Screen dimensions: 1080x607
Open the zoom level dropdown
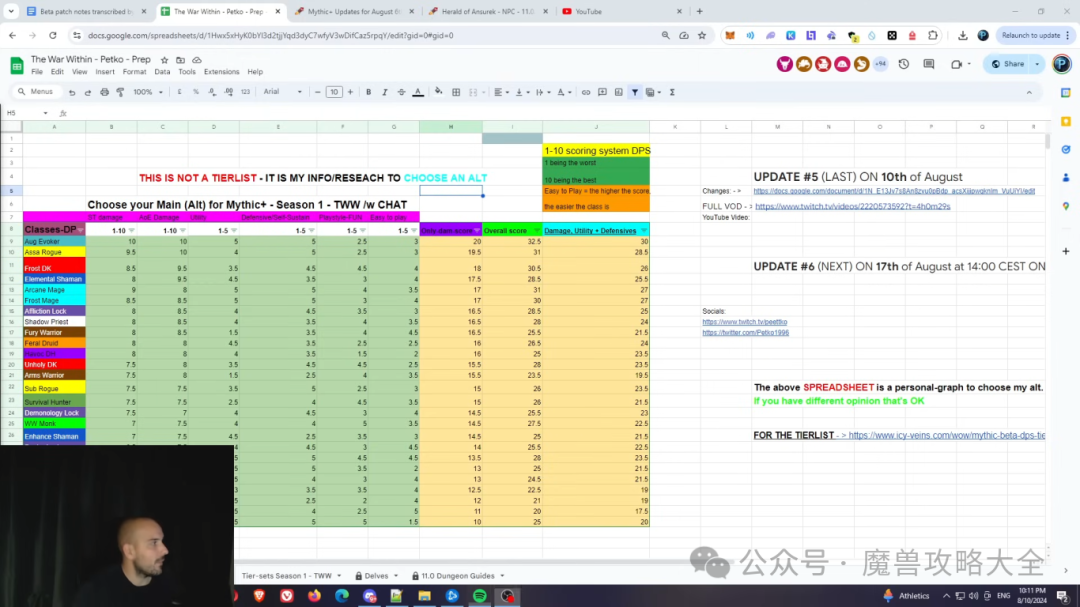pos(148,92)
